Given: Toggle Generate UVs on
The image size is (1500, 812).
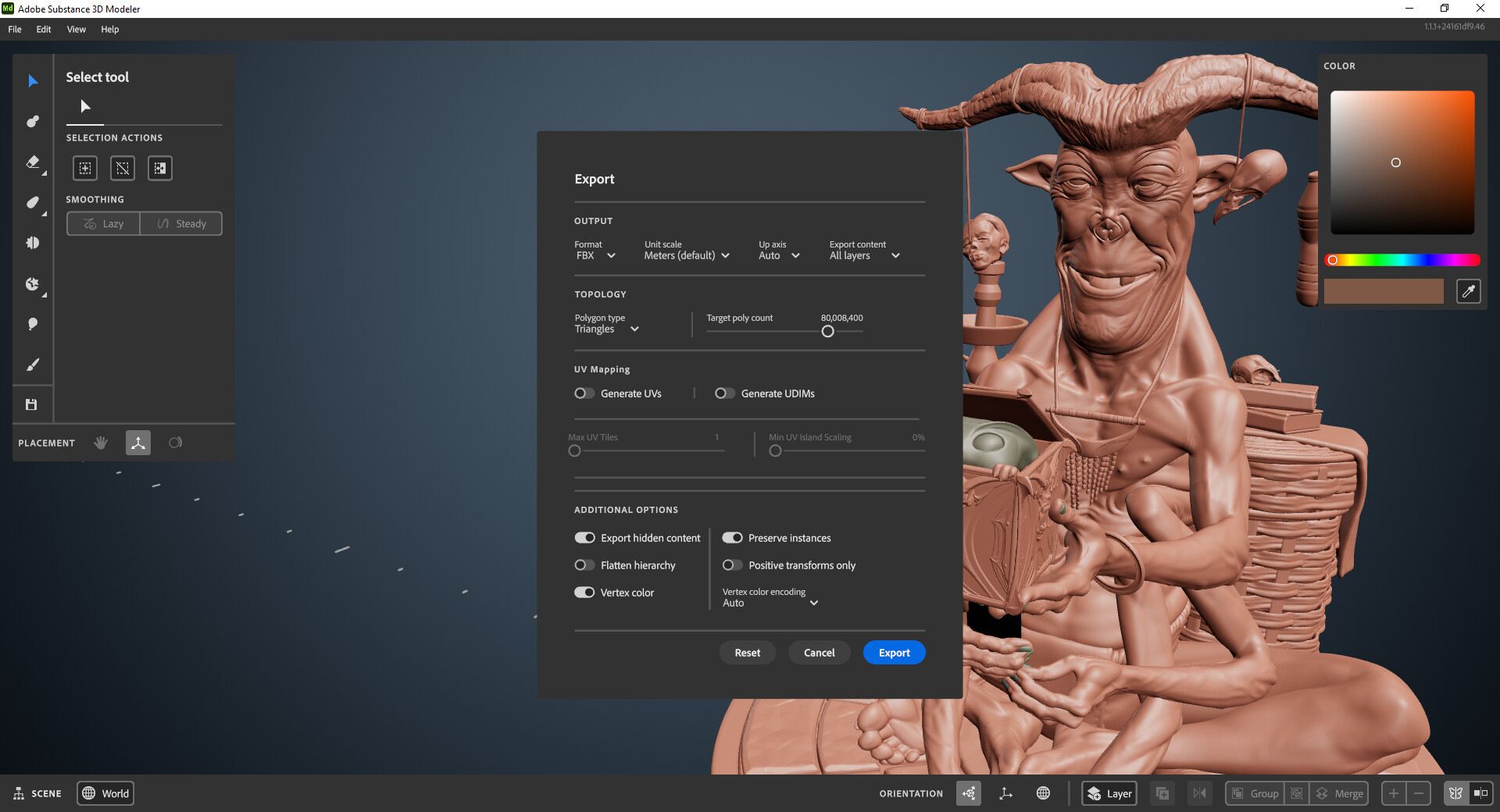Looking at the screenshot, I should click(x=584, y=393).
